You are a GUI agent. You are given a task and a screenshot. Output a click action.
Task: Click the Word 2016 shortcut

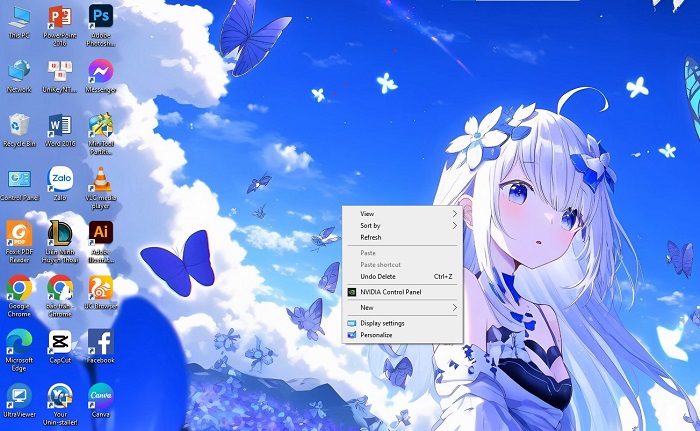[x=60, y=130]
